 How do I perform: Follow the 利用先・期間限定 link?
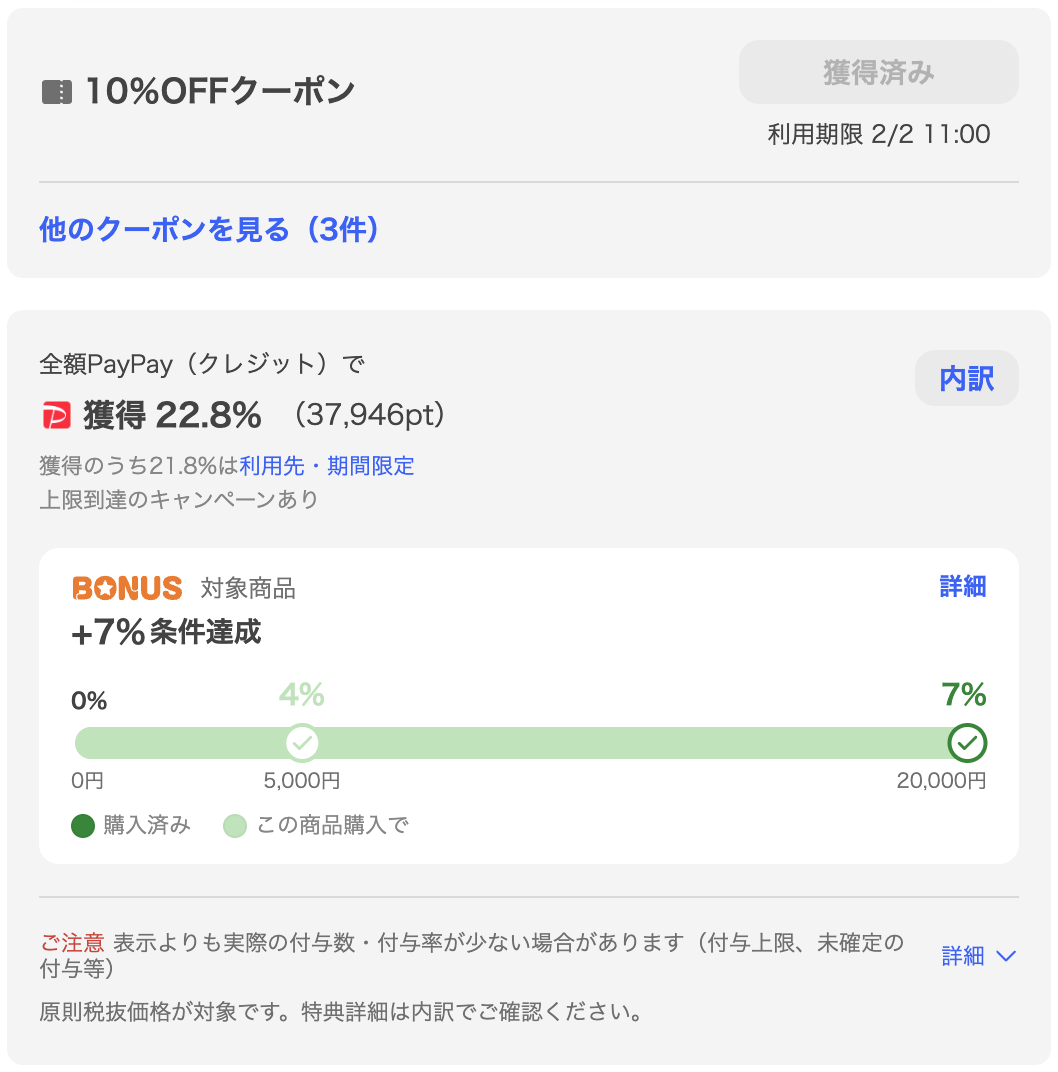tap(327, 466)
